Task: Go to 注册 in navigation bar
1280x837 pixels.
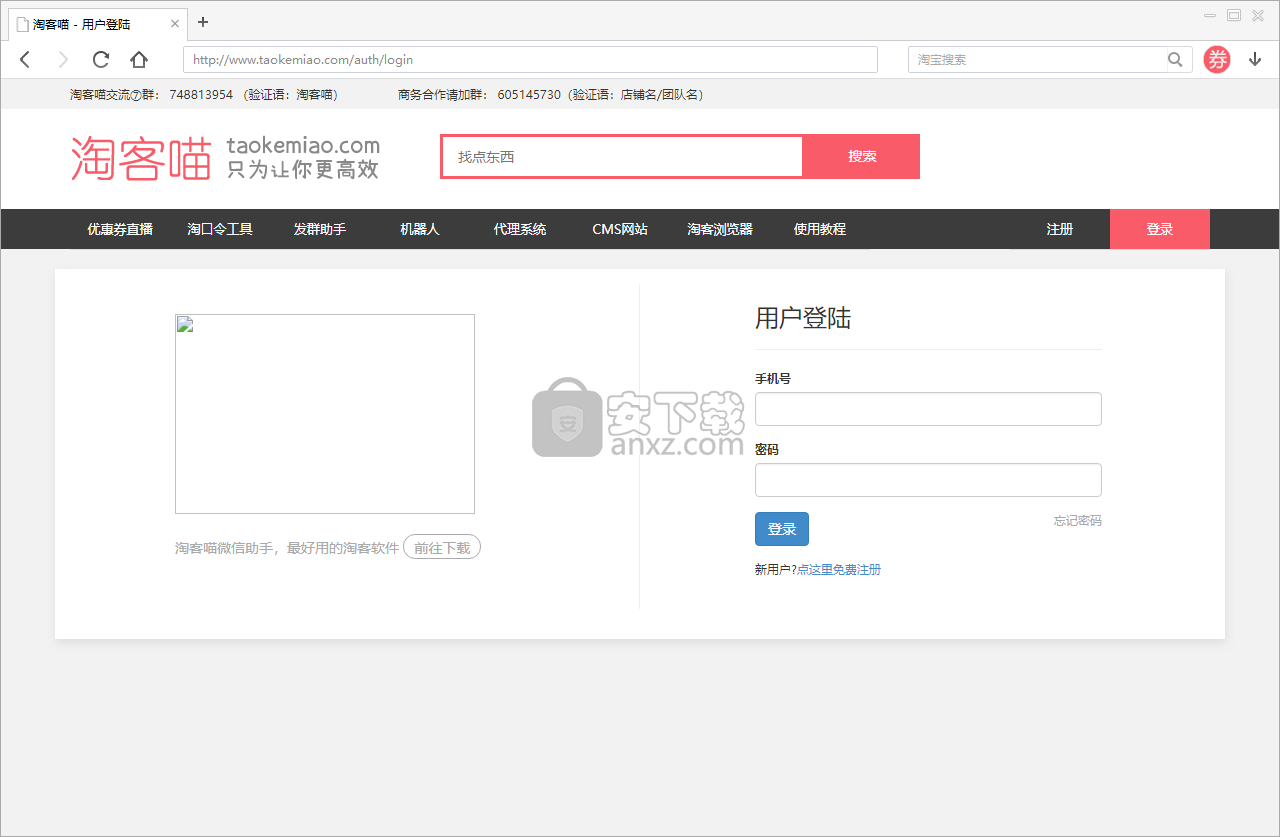Action: (x=1060, y=229)
